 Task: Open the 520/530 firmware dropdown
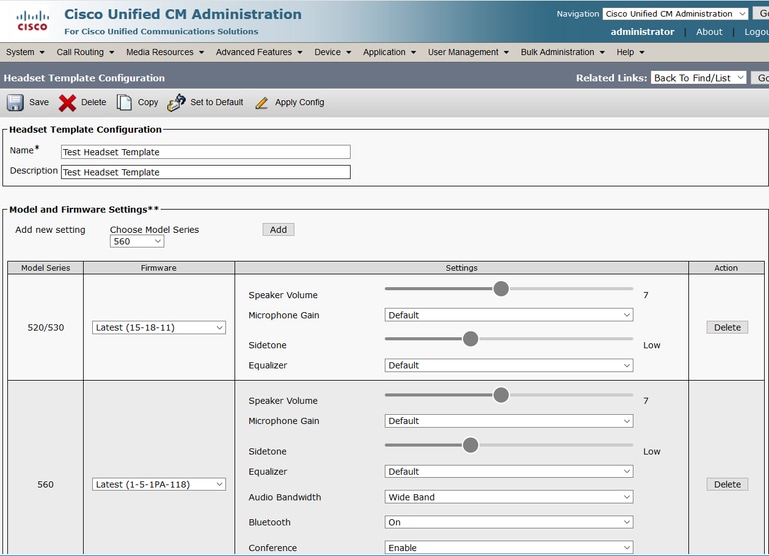tap(159, 328)
